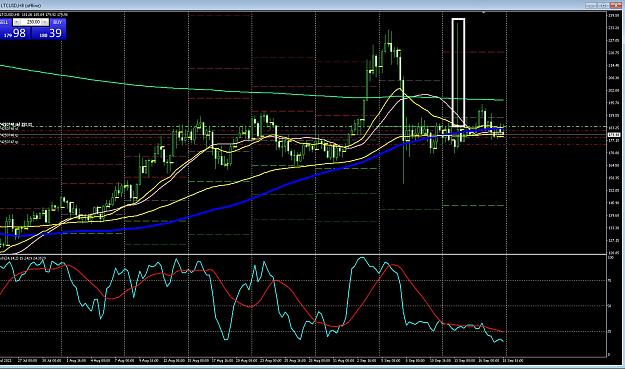625x369 pixels.
Task: Decrease volume with the left stepper arrow
Action: coord(16,22)
